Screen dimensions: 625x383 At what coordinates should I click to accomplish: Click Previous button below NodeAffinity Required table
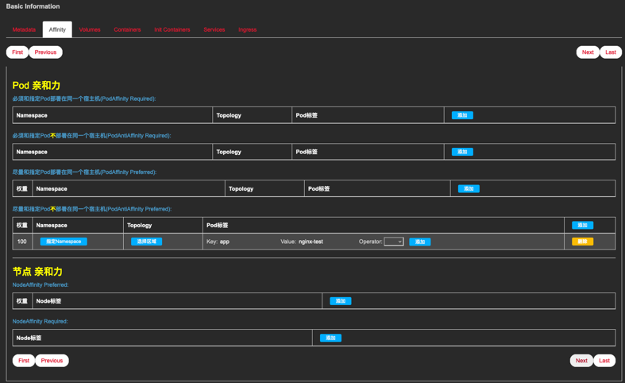tap(52, 361)
